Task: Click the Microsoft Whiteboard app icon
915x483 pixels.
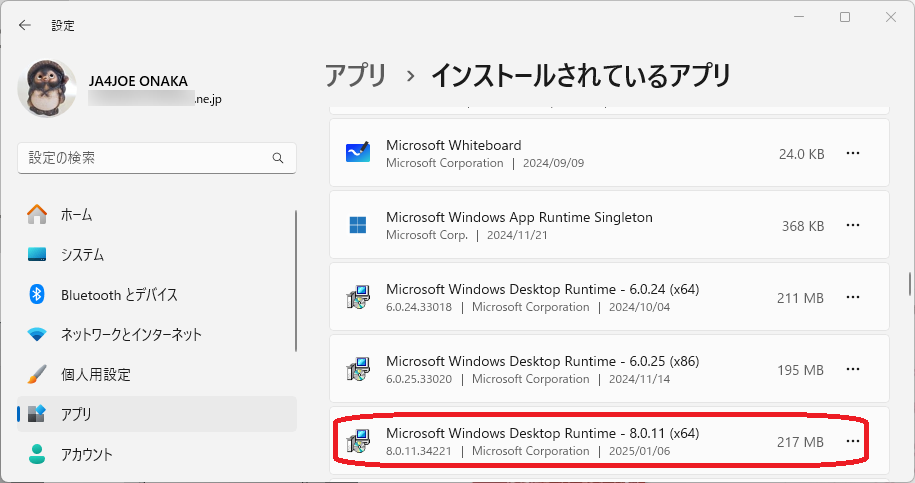Action: pos(358,153)
